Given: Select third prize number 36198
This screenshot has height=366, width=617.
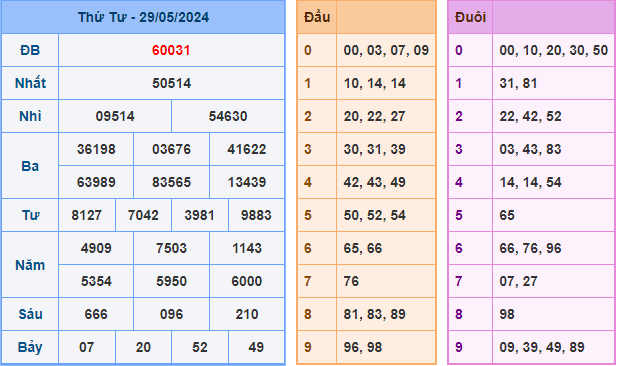Looking at the screenshot, I should pyautogui.click(x=96, y=149).
